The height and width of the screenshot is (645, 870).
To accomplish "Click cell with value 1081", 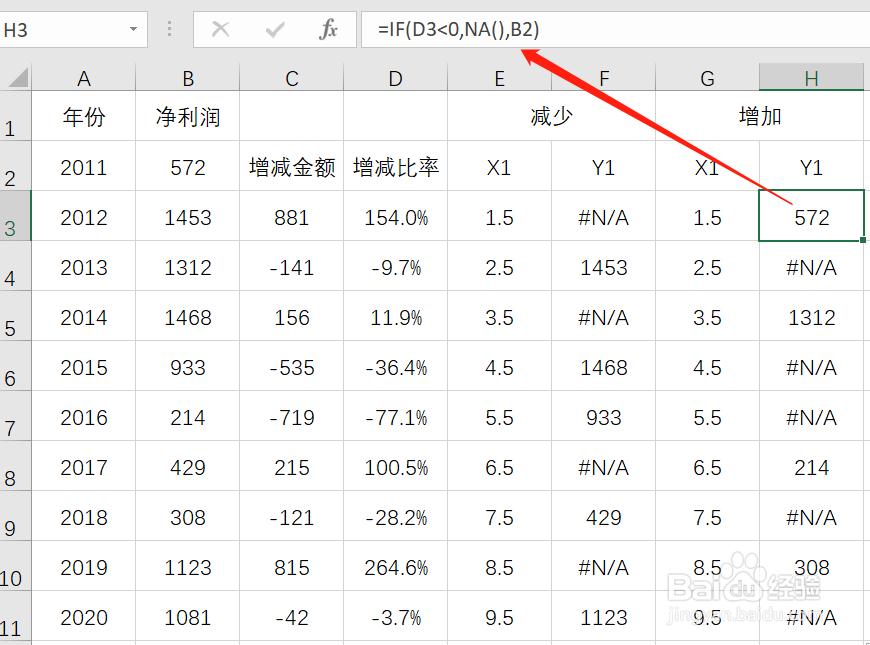I will pos(188,617).
